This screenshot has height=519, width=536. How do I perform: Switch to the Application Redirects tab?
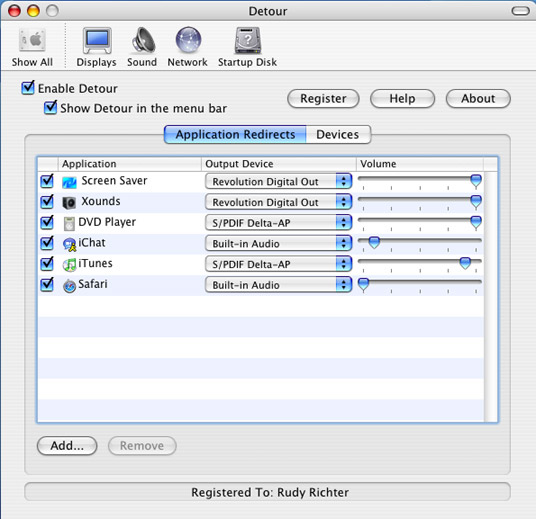click(x=235, y=134)
